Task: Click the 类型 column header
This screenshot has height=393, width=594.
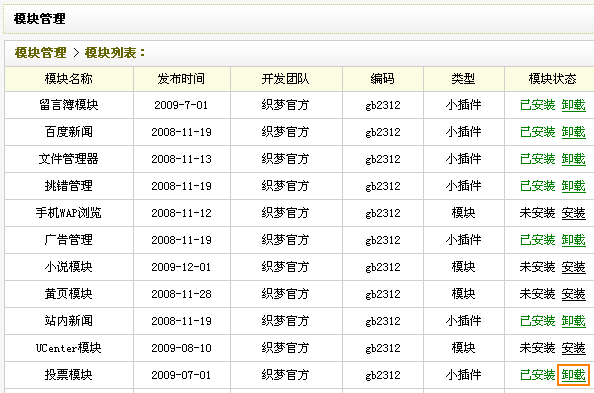Action: pyautogui.click(x=463, y=79)
